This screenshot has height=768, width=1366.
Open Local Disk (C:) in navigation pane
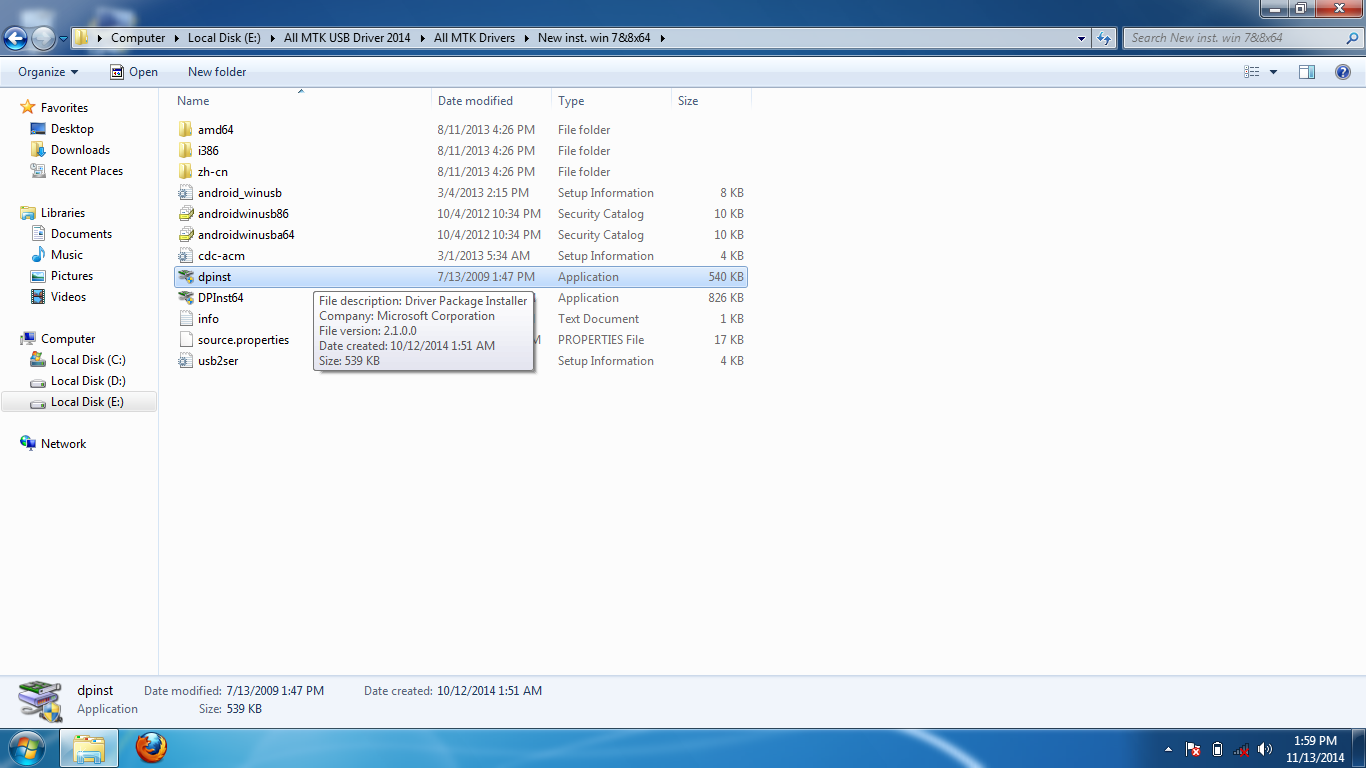pyautogui.click(x=88, y=360)
